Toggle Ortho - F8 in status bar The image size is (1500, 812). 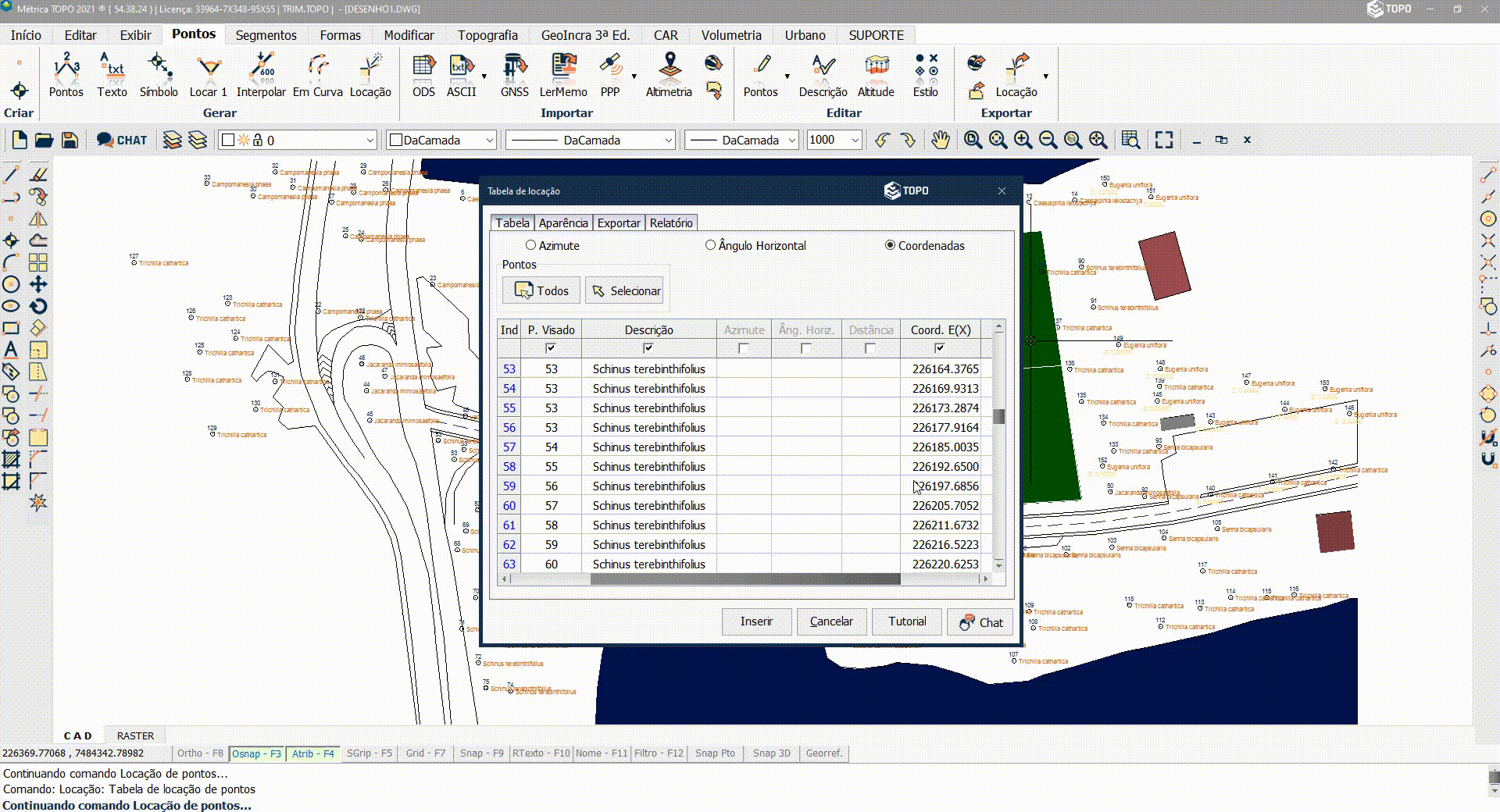coord(200,753)
